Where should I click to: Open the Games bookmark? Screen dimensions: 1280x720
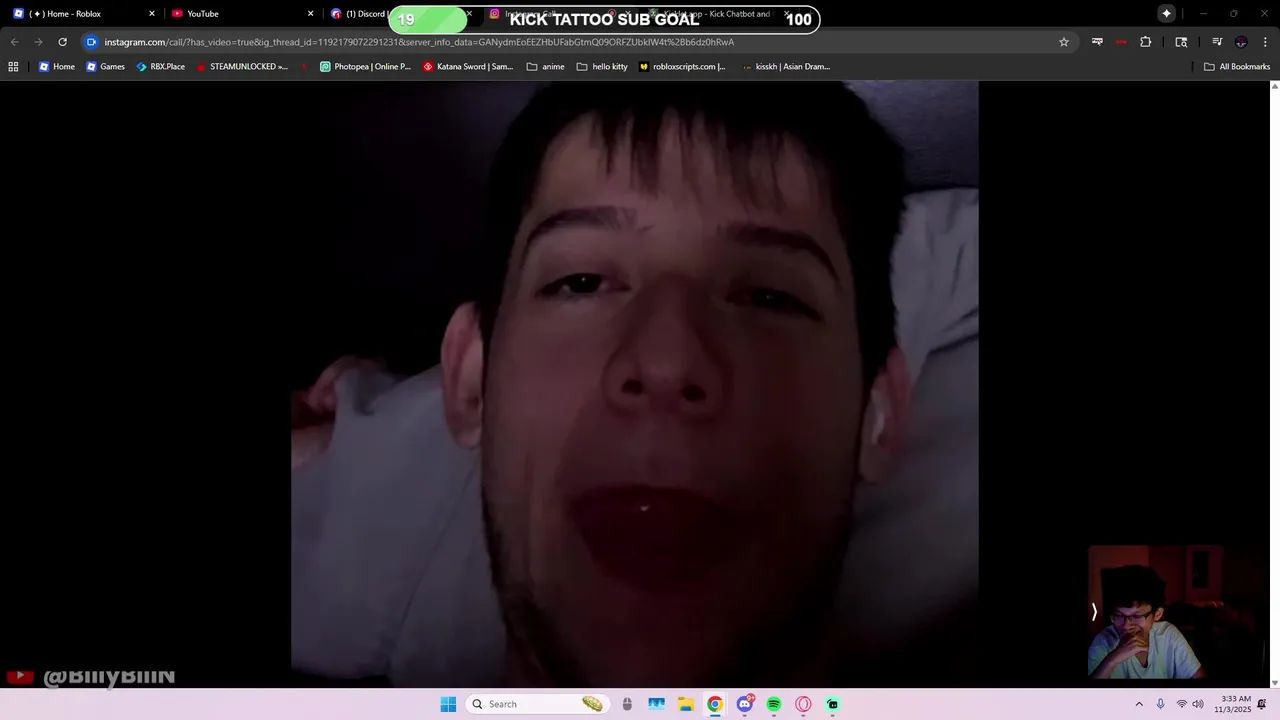105,67
